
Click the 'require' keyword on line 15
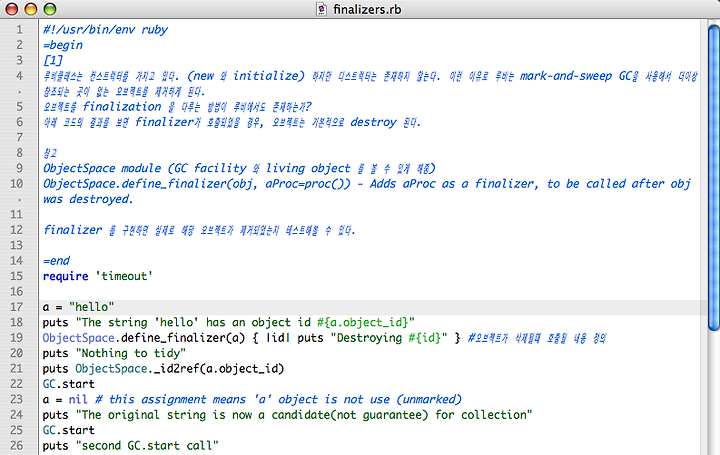65,276
